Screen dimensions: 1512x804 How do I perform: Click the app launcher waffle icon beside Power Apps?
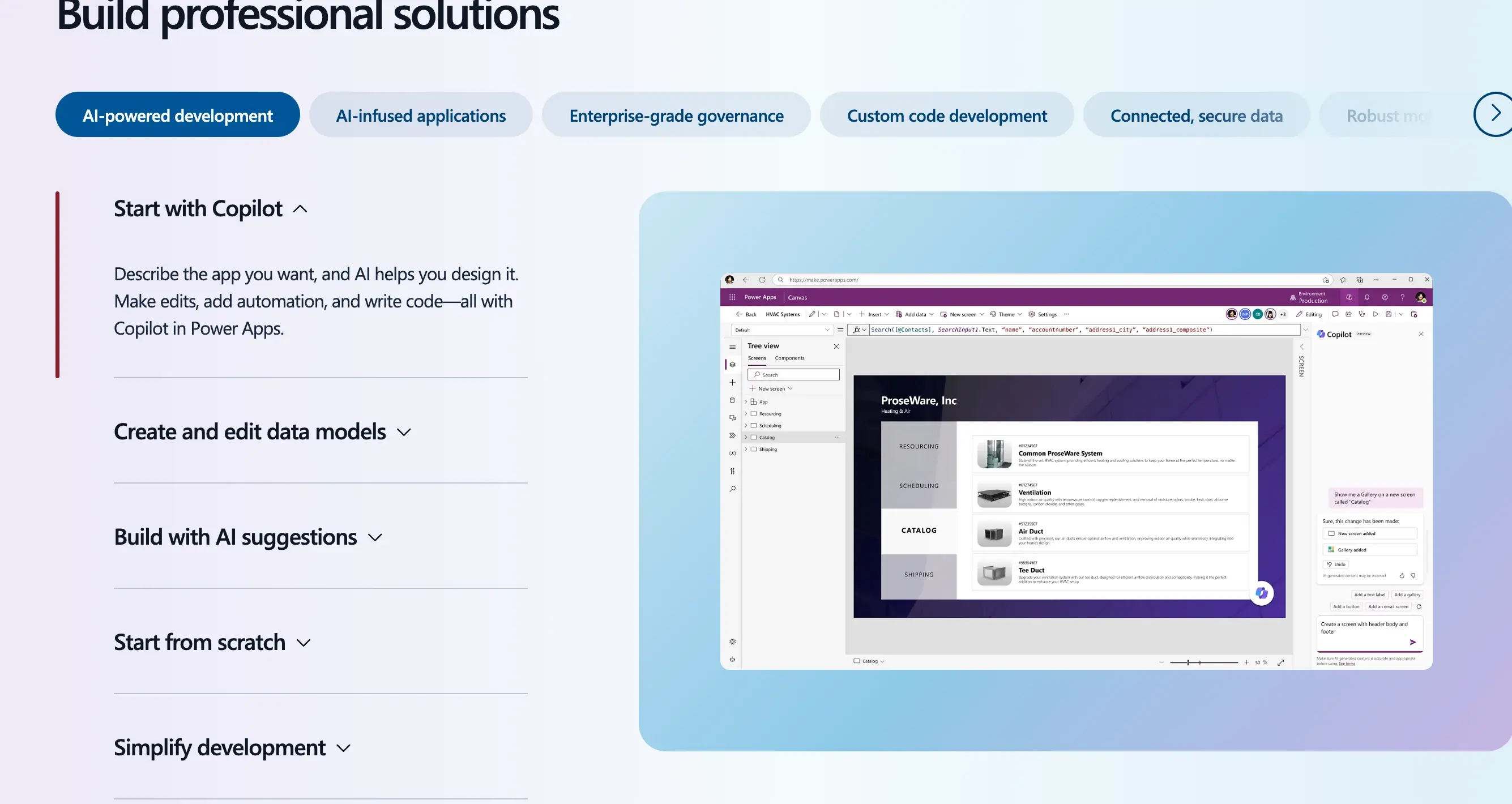(x=732, y=297)
